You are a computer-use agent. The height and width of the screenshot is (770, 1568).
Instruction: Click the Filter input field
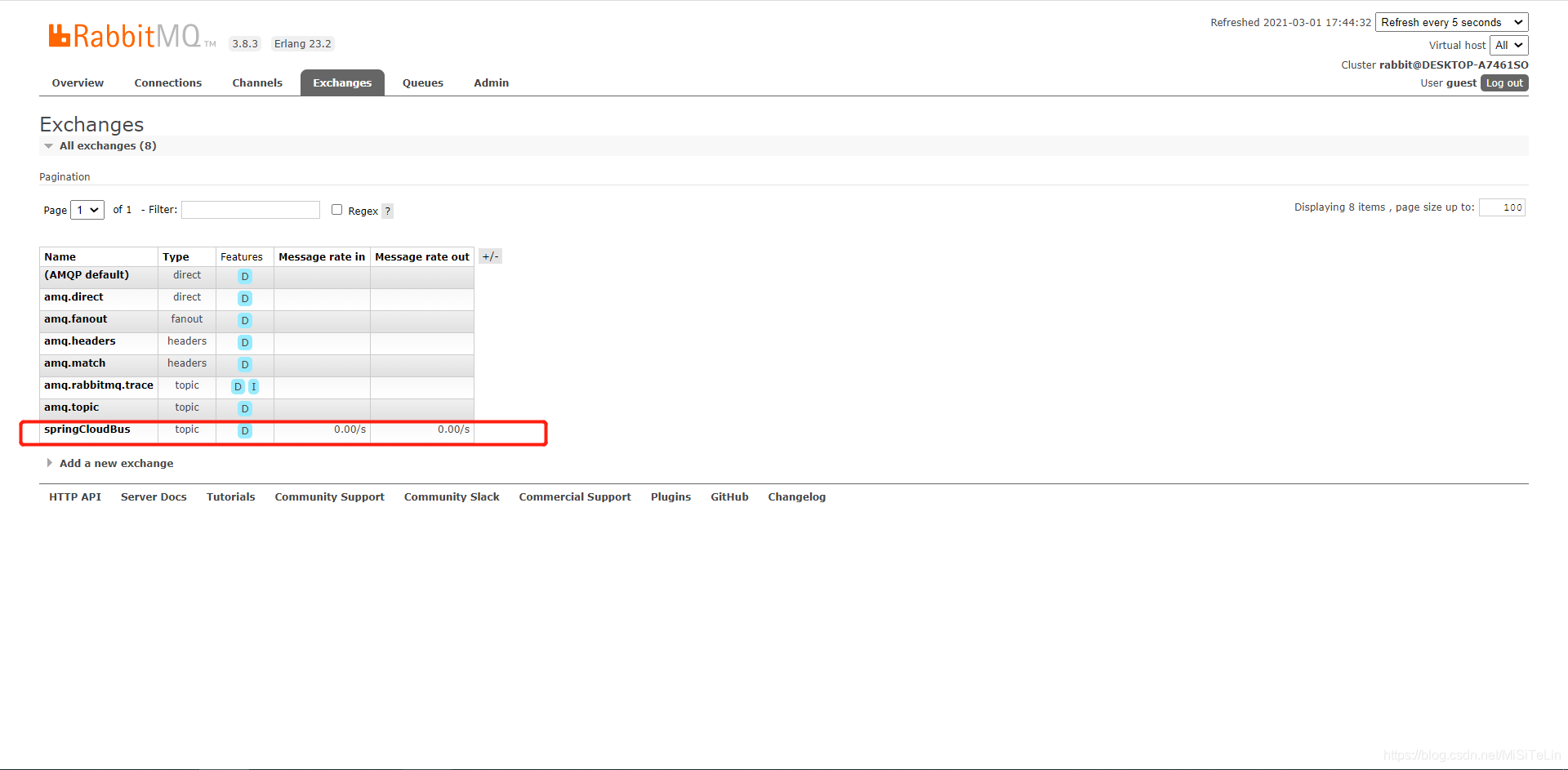(251, 210)
